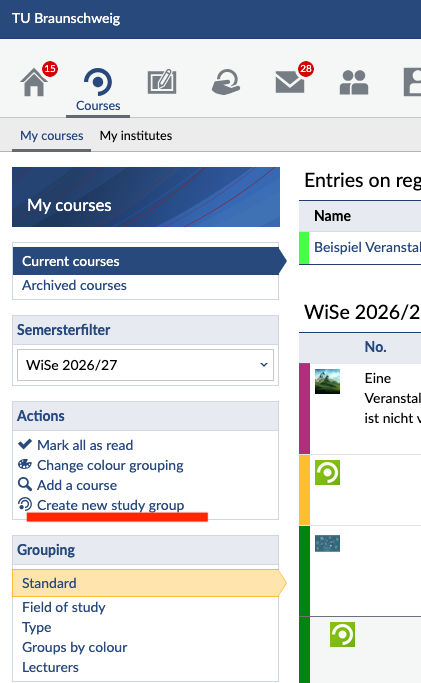This screenshot has height=683, width=421.
Task: Open the notepad with pencil icon
Action: click(x=162, y=82)
